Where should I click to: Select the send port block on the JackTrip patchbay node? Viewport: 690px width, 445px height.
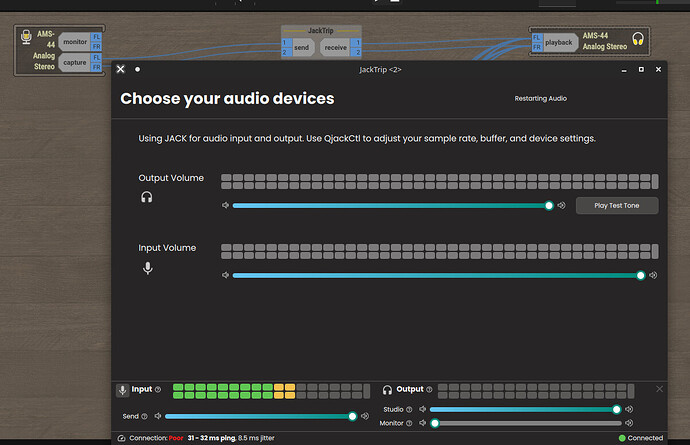click(x=302, y=48)
